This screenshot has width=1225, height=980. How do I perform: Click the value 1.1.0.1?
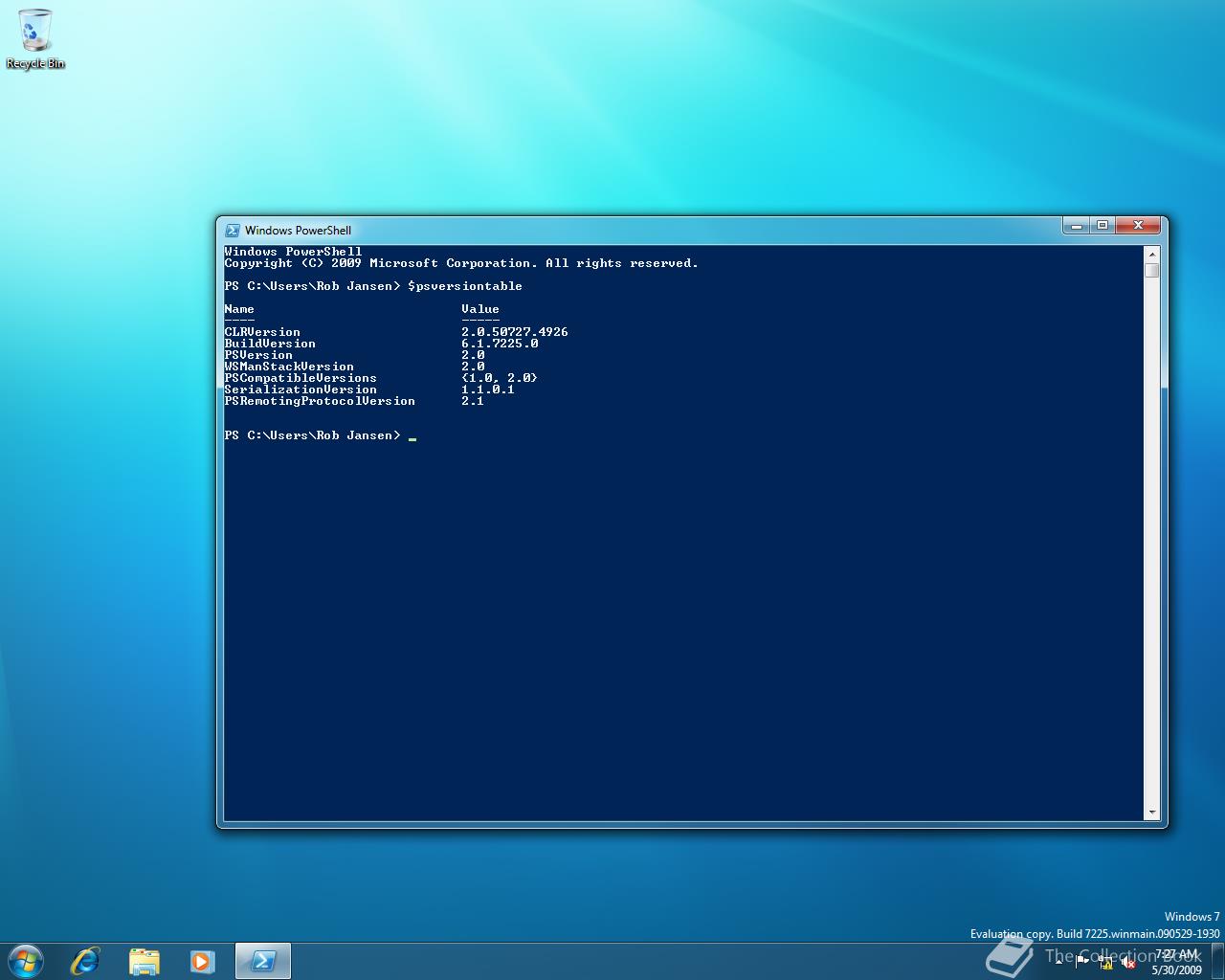click(488, 390)
